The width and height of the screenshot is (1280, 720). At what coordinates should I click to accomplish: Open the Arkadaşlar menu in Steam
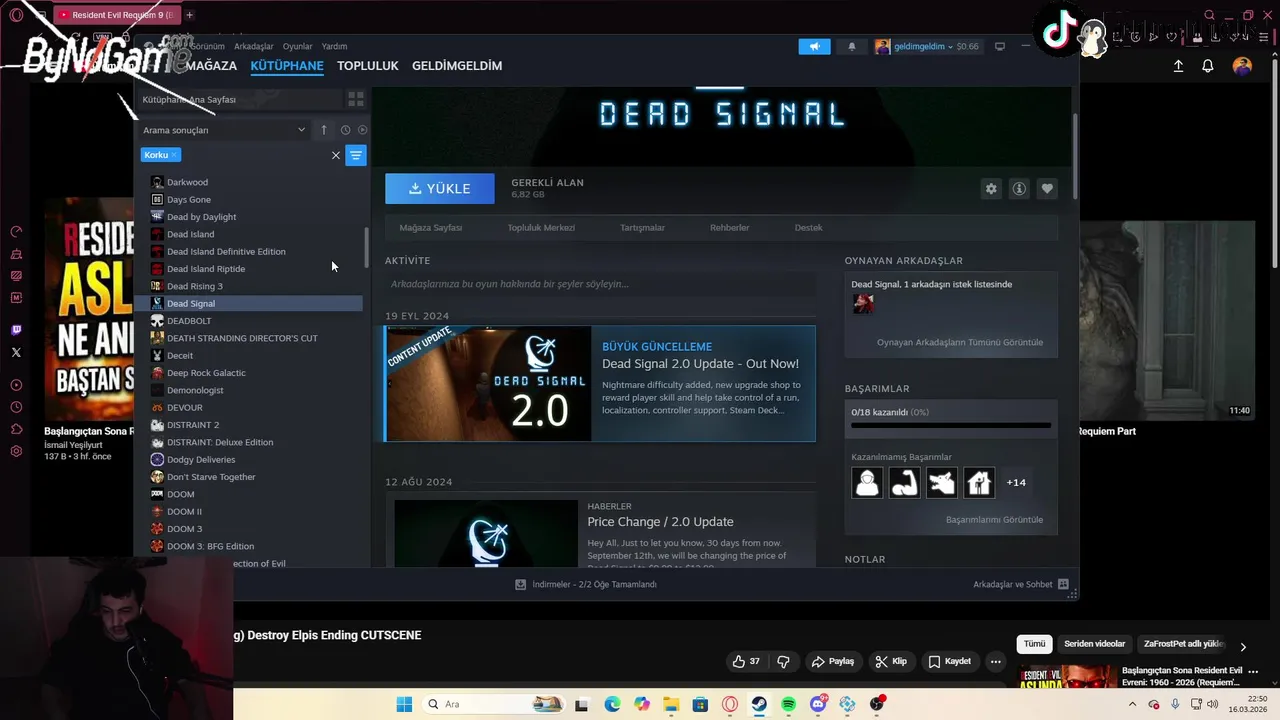click(254, 46)
